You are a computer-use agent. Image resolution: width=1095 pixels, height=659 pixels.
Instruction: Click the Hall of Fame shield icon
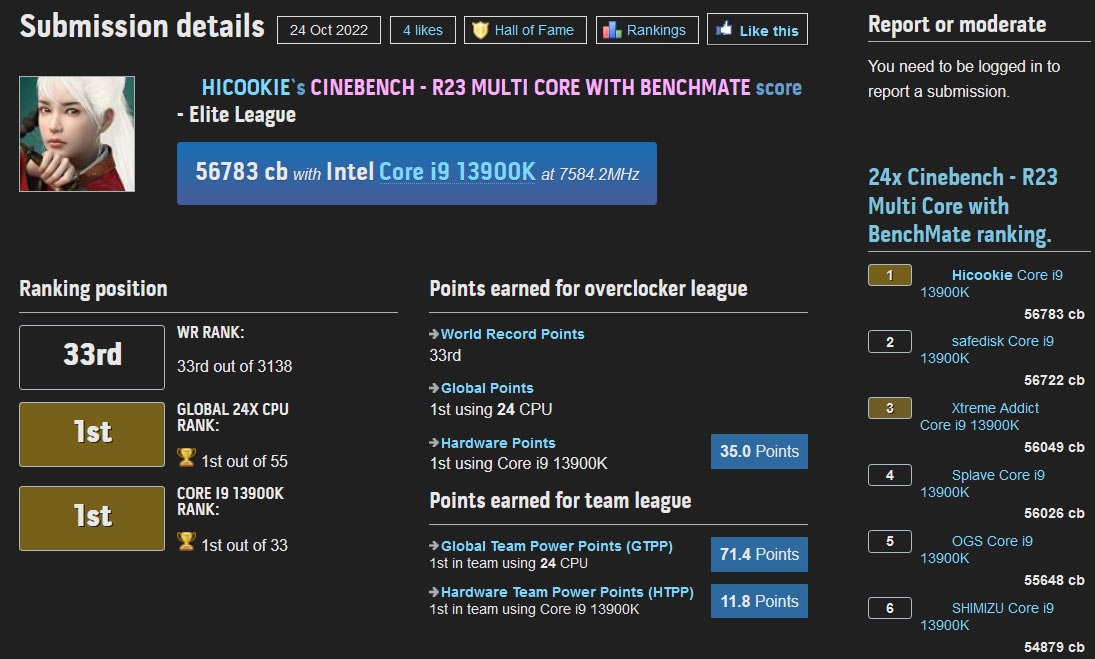[480, 30]
